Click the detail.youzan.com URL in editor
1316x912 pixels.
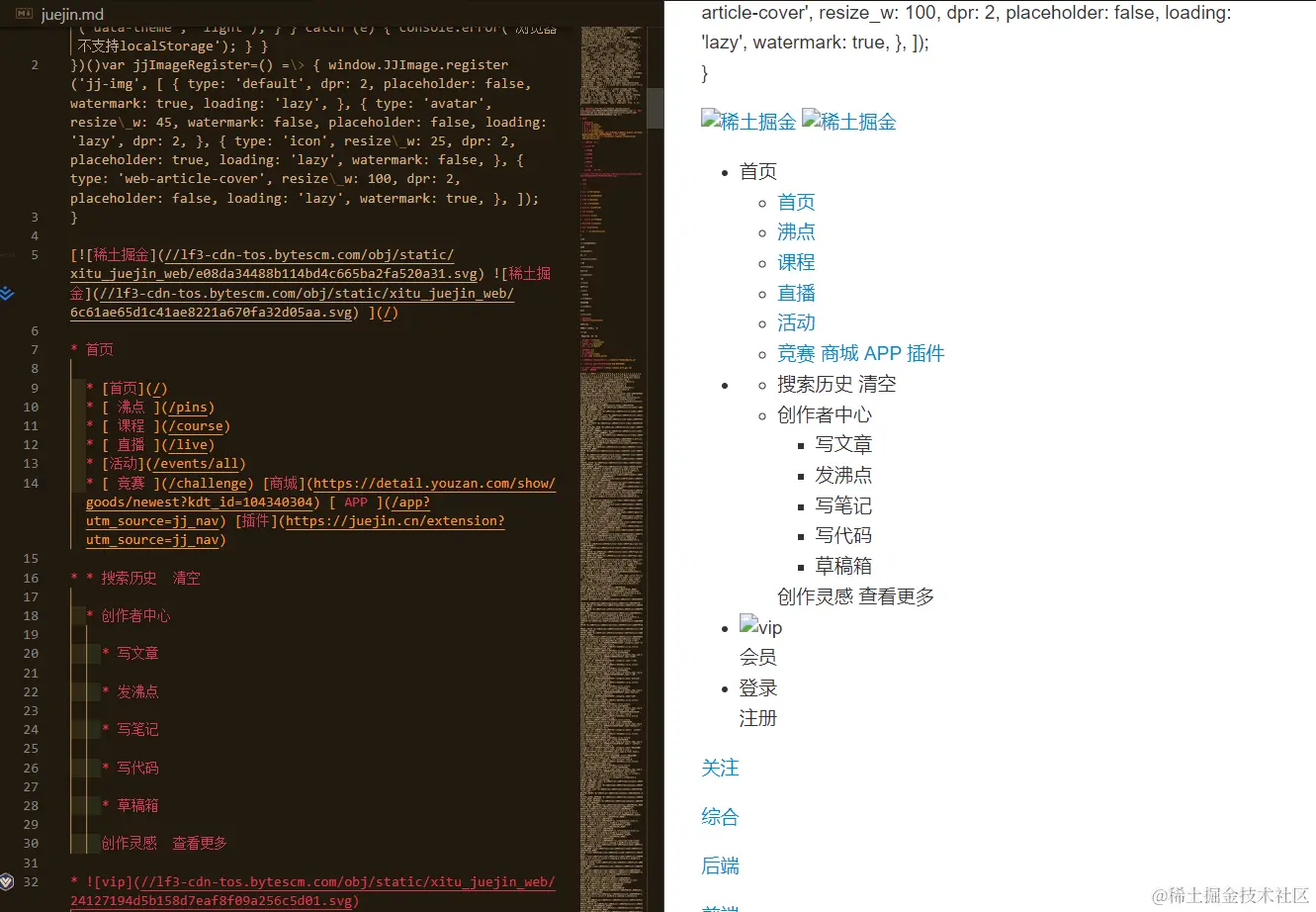coord(320,493)
